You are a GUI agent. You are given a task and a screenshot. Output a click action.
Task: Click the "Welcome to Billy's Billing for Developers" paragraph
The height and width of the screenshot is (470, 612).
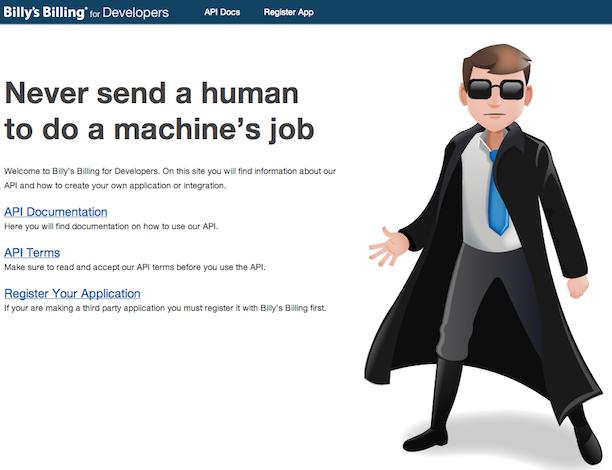point(170,178)
